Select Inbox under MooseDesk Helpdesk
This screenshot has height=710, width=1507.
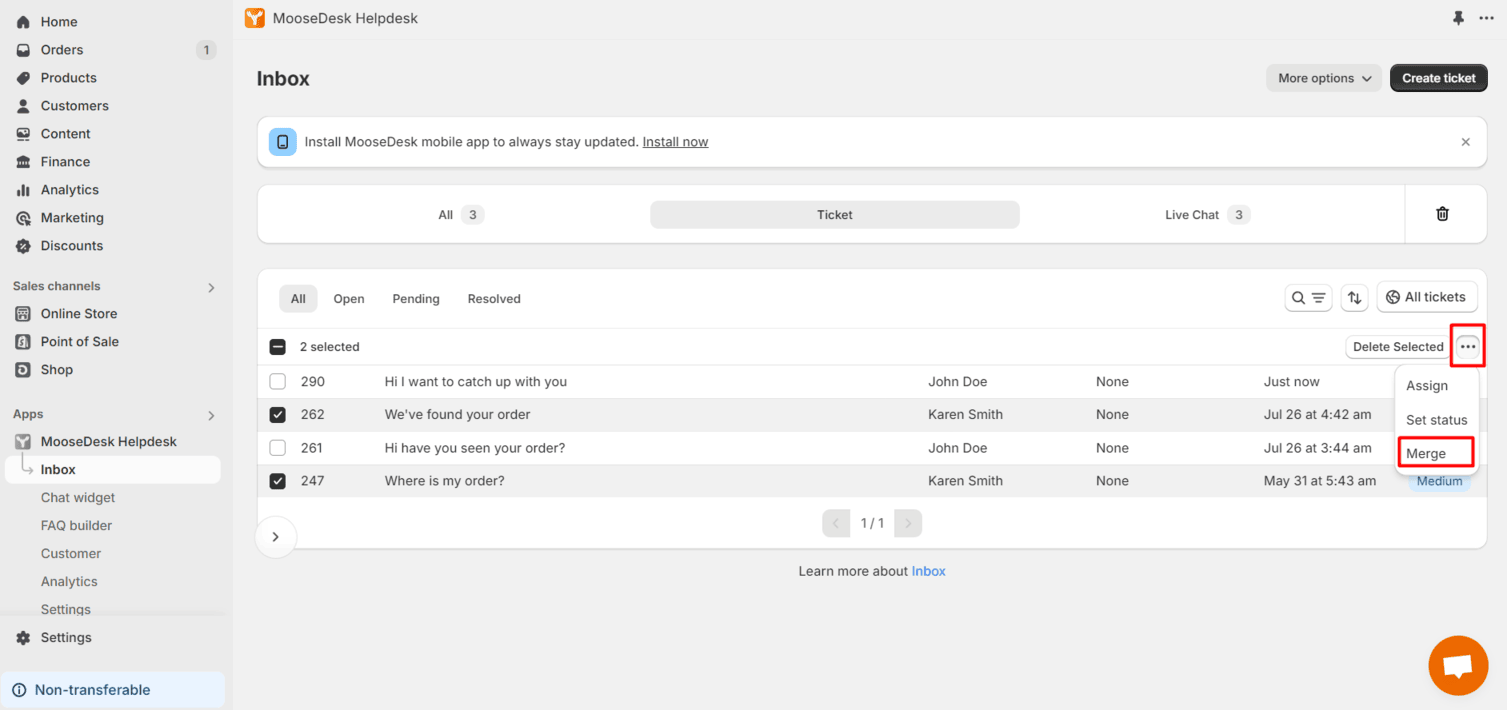(x=58, y=470)
